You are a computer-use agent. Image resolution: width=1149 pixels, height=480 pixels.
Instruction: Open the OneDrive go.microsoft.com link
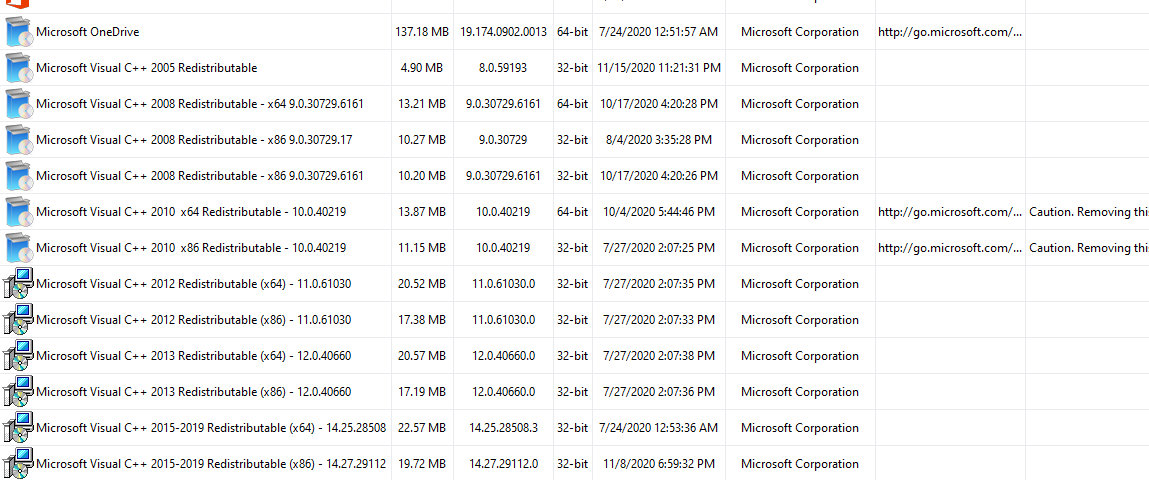point(949,32)
